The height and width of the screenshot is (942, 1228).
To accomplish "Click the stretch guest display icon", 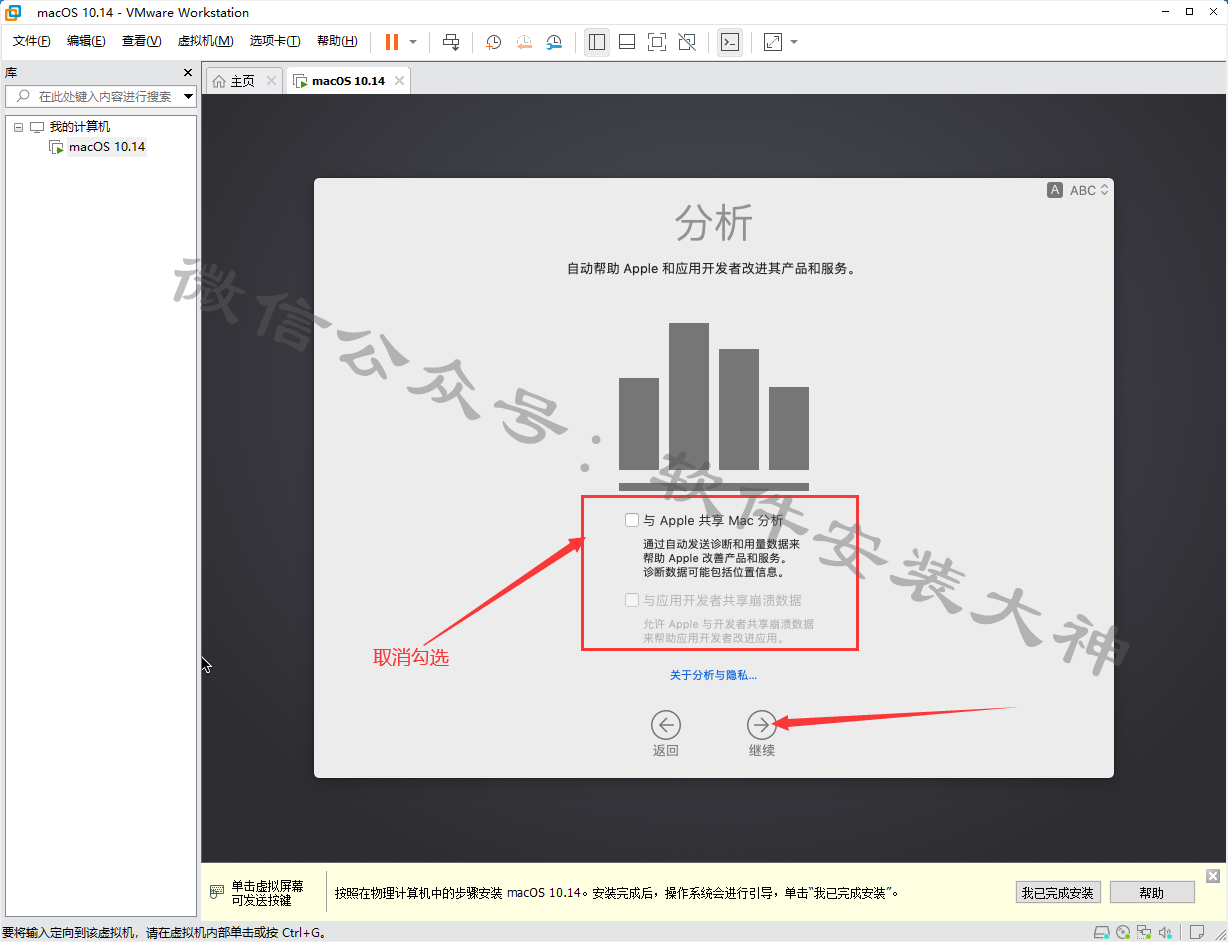I will point(773,42).
